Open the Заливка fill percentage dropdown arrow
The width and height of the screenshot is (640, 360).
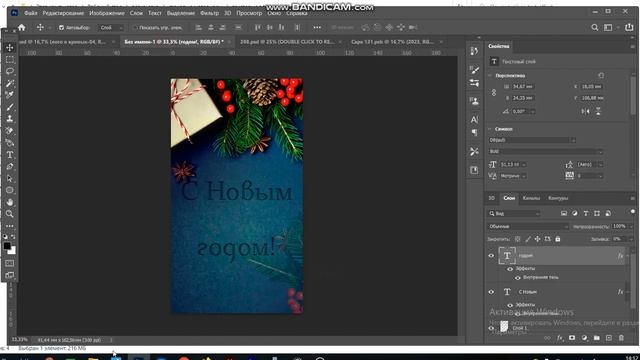coord(631,239)
